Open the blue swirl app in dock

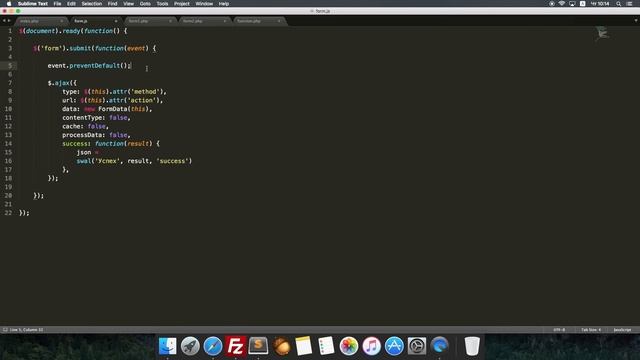point(439,346)
